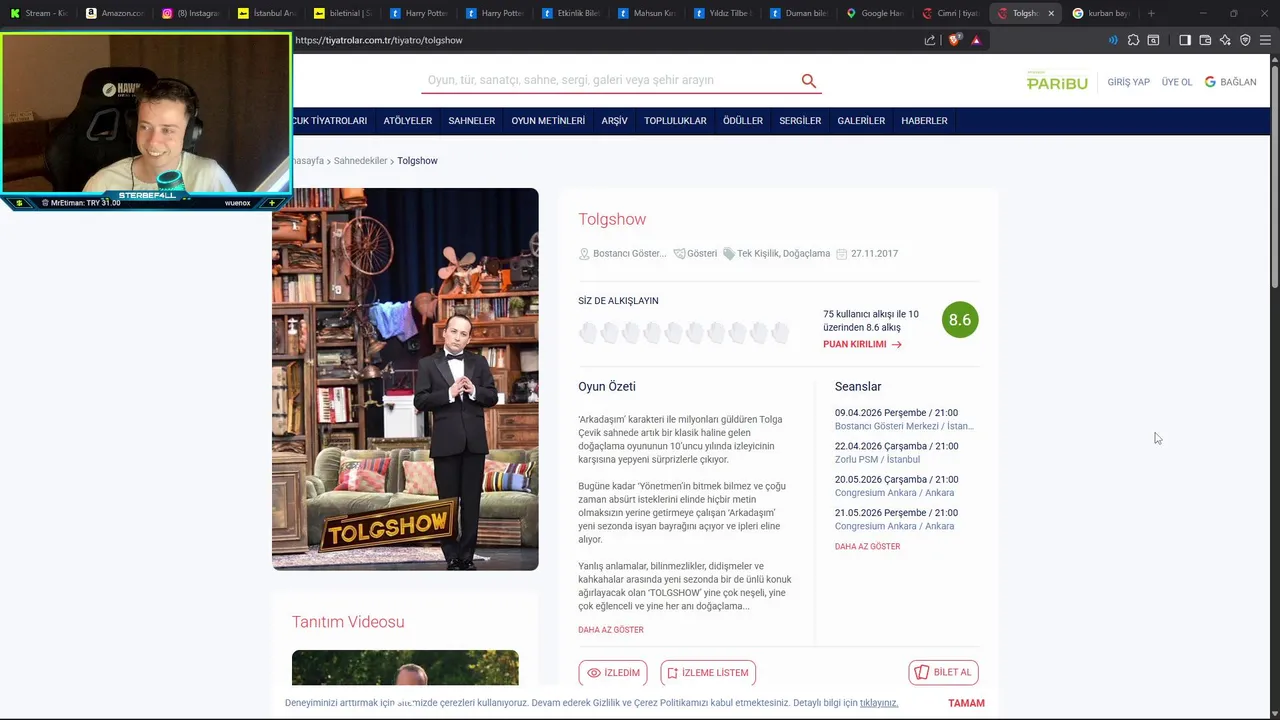Click the share icon in address bar
The width and height of the screenshot is (1280, 720).
tap(930, 40)
